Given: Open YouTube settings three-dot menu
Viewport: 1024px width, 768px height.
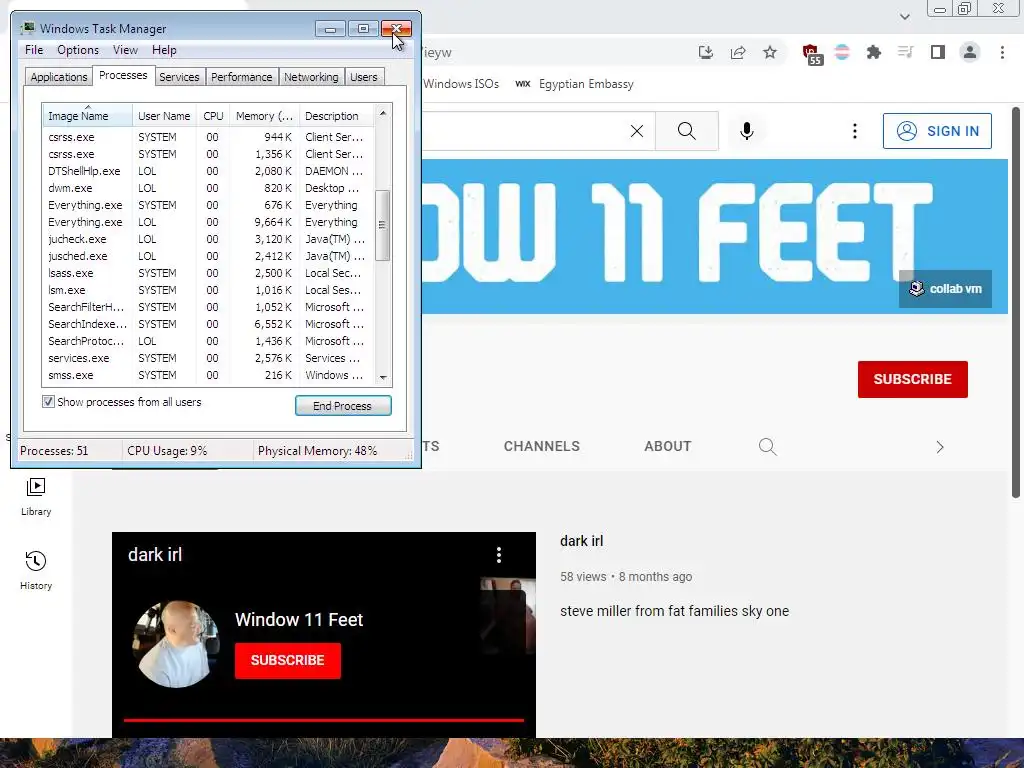Looking at the screenshot, I should pyautogui.click(x=854, y=131).
